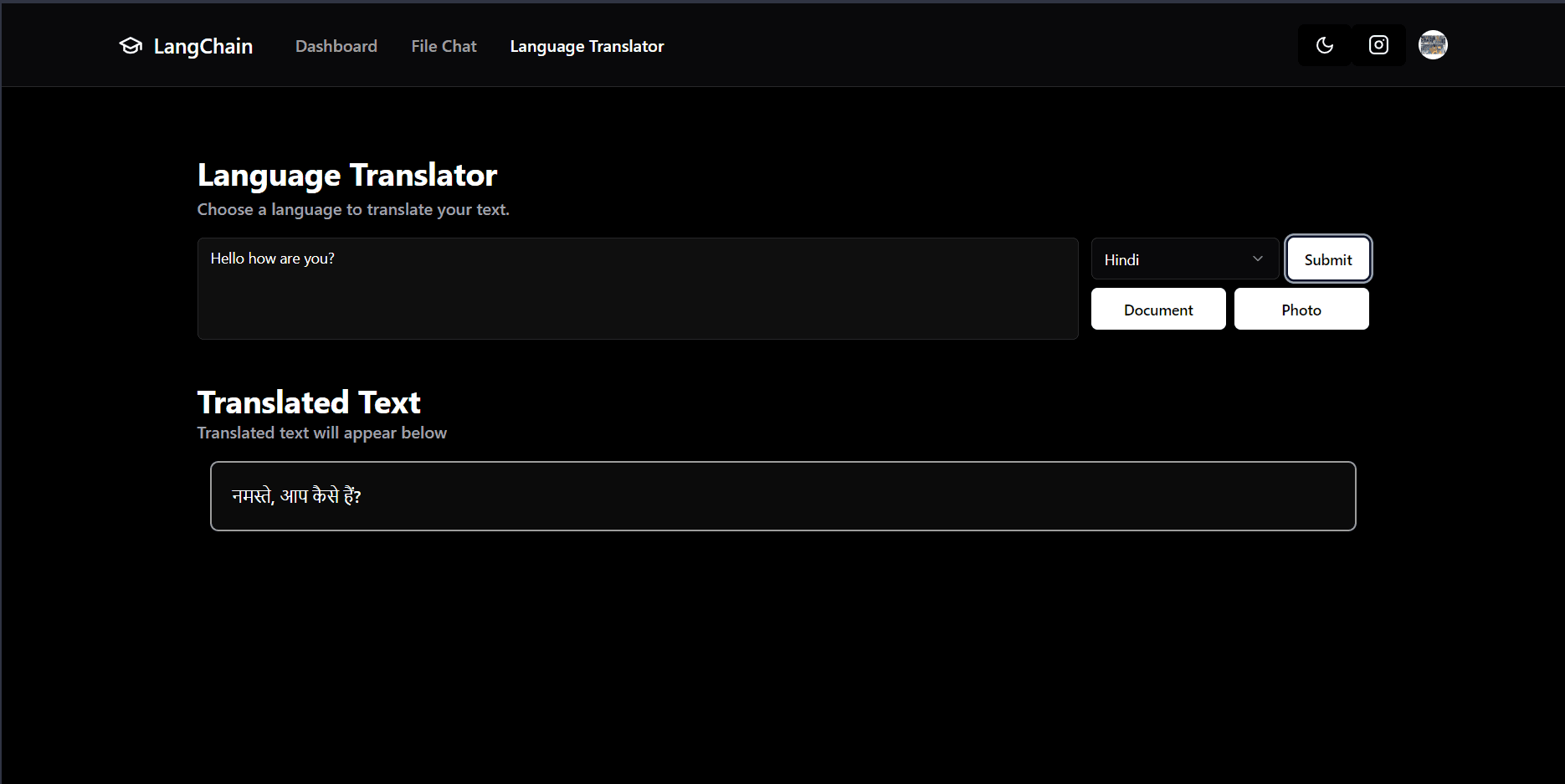Click the user profile avatar
Image resolution: width=1565 pixels, height=784 pixels.
pyautogui.click(x=1433, y=45)
